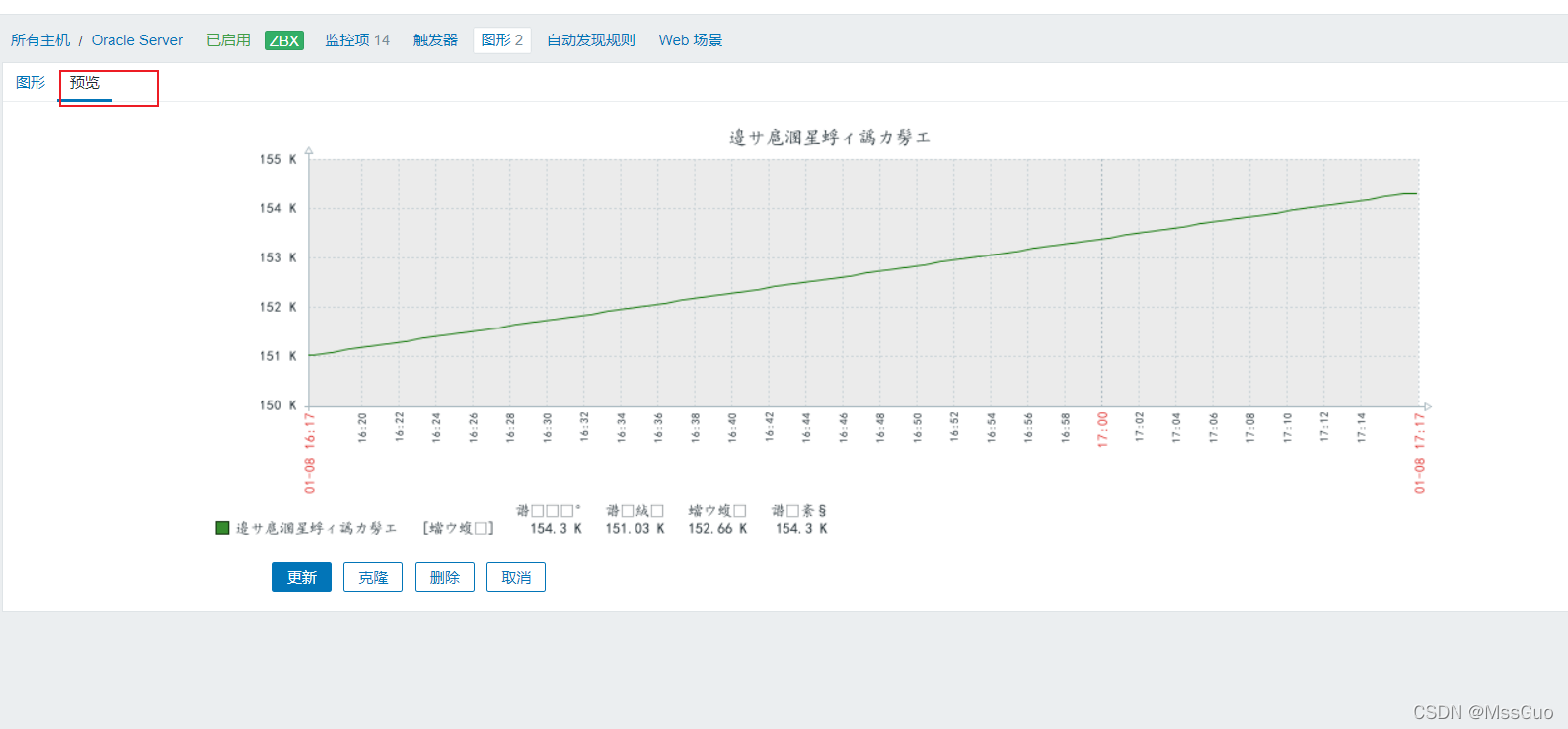Click the graph title above the chart
This screenshot has width=1568, height=729.
point(830,138)
